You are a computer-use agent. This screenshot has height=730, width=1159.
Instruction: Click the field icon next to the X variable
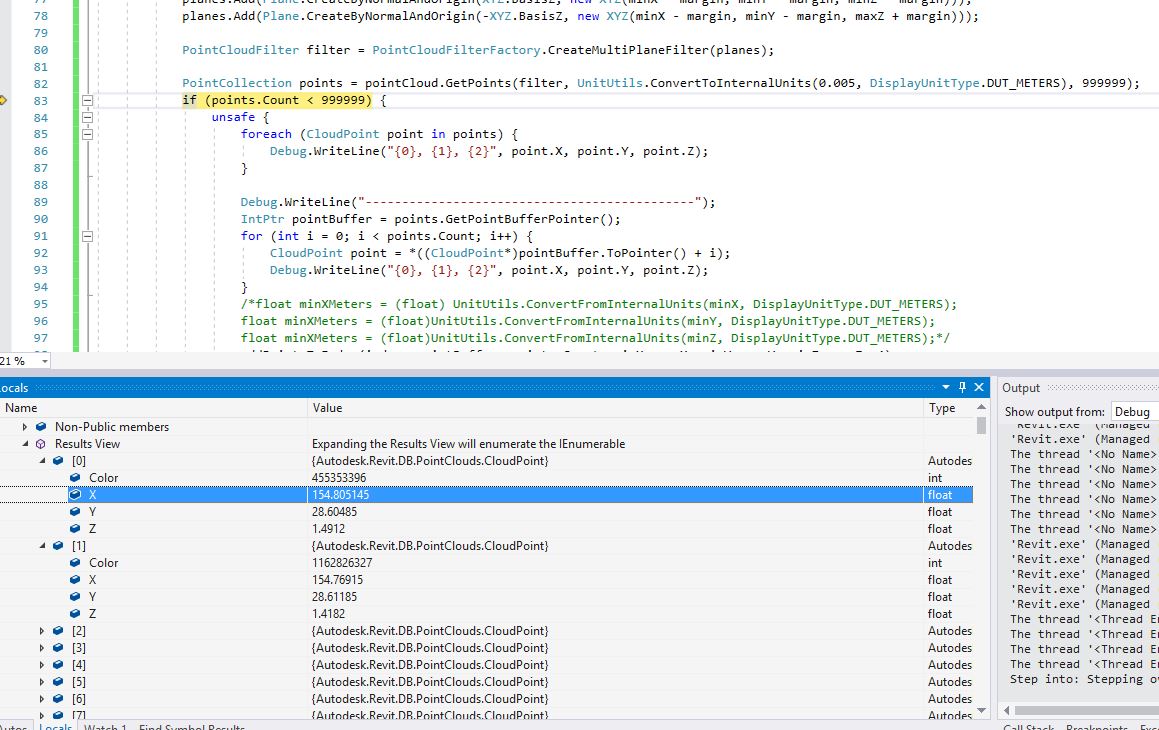[x=74, y=494]
